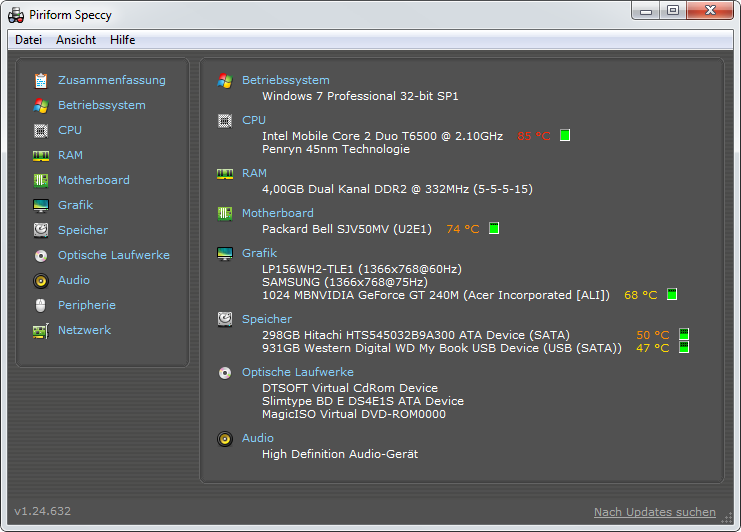The width and height of the screenshot is (741, 532).
Task: Click the Grafik monitor icon in sidebar
Action: [x=41, y=206]
